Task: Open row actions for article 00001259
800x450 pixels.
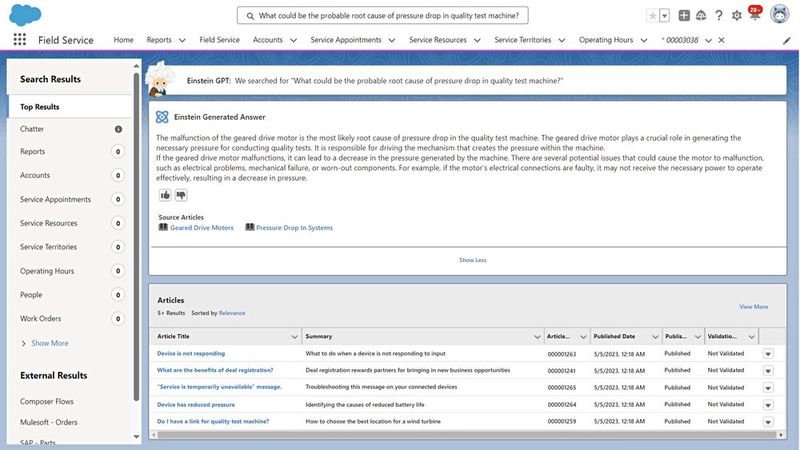Action: [768, 422]
